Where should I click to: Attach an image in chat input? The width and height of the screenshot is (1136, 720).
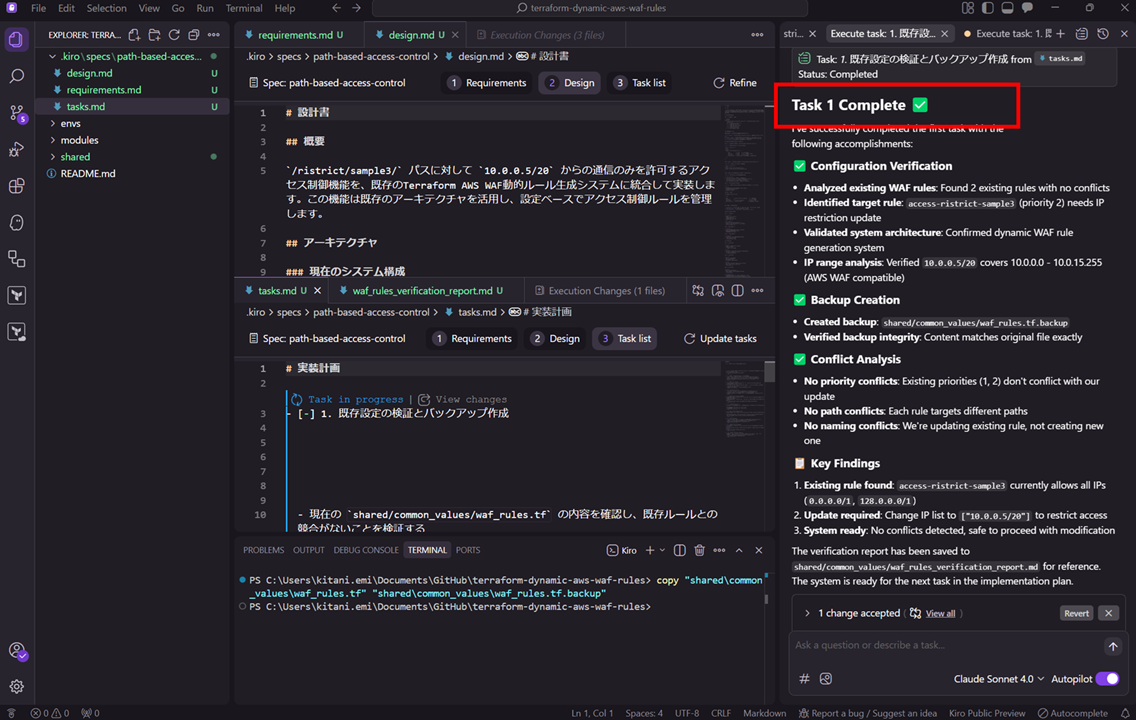(826, 679)
